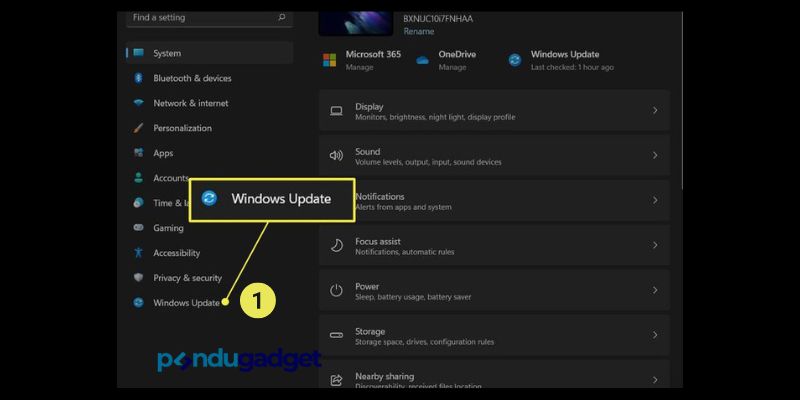This screenshot has height=400, width=800.
Task: Click the System monitor icon in sidebar
Action: click(x=138, y=53)
